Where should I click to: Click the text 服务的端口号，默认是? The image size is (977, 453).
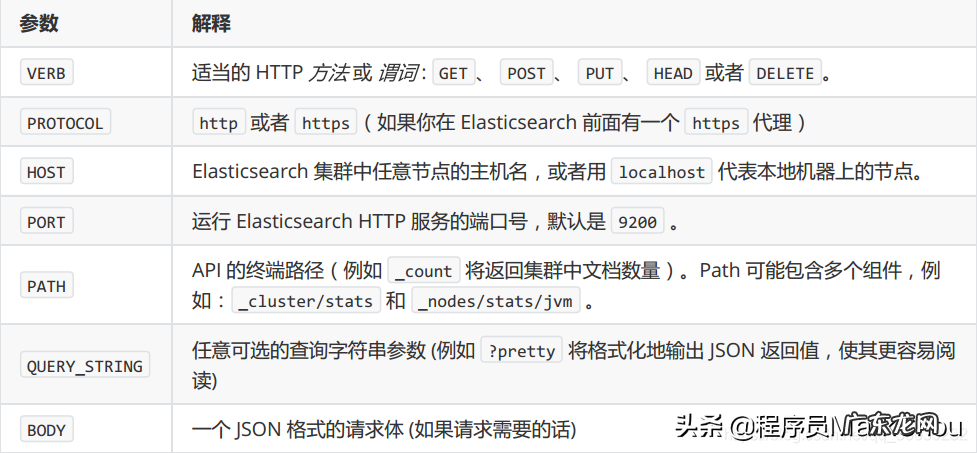[x=508, y=222]
